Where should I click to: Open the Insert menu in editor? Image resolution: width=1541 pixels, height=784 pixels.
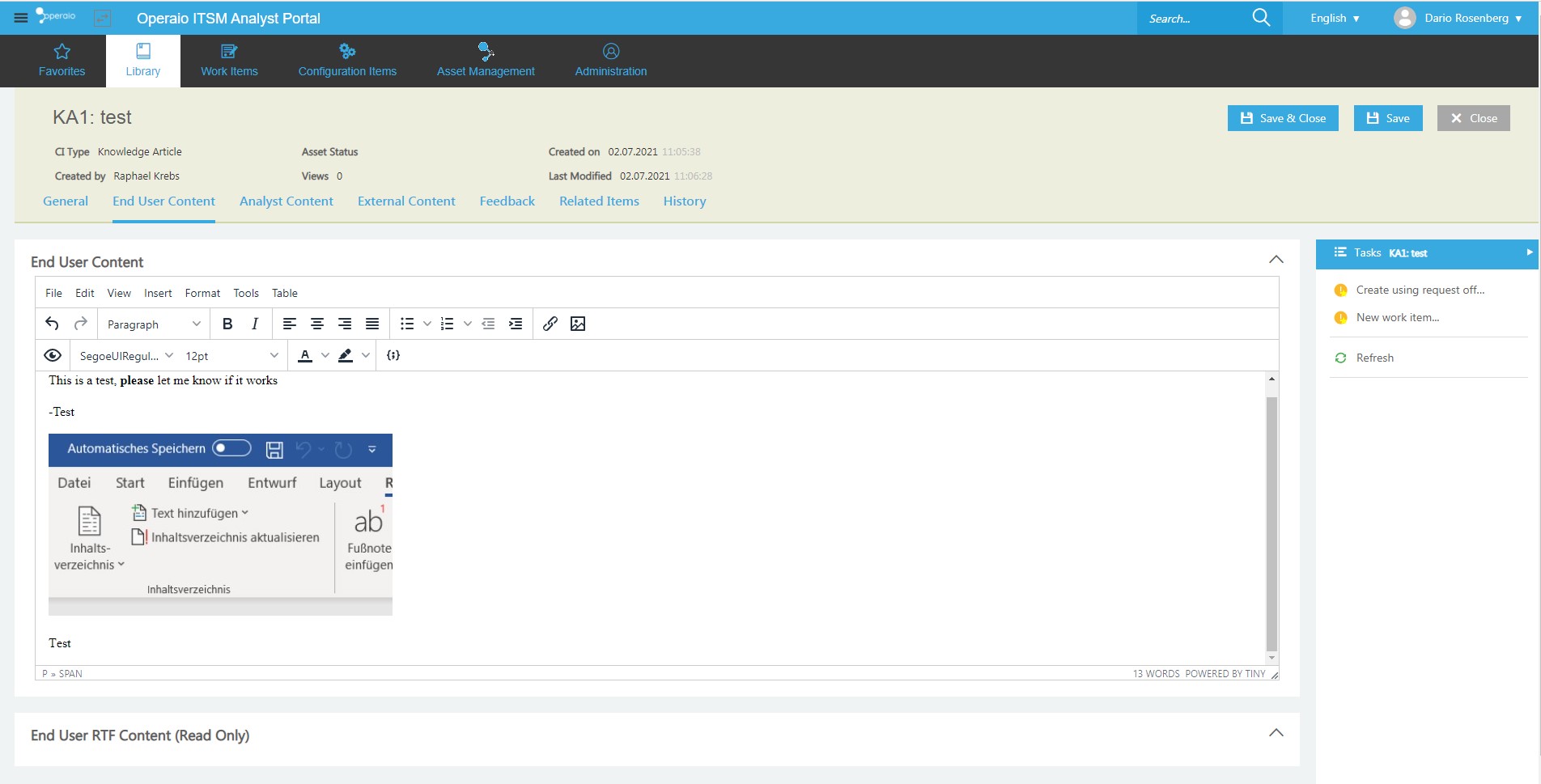(158, 293)
